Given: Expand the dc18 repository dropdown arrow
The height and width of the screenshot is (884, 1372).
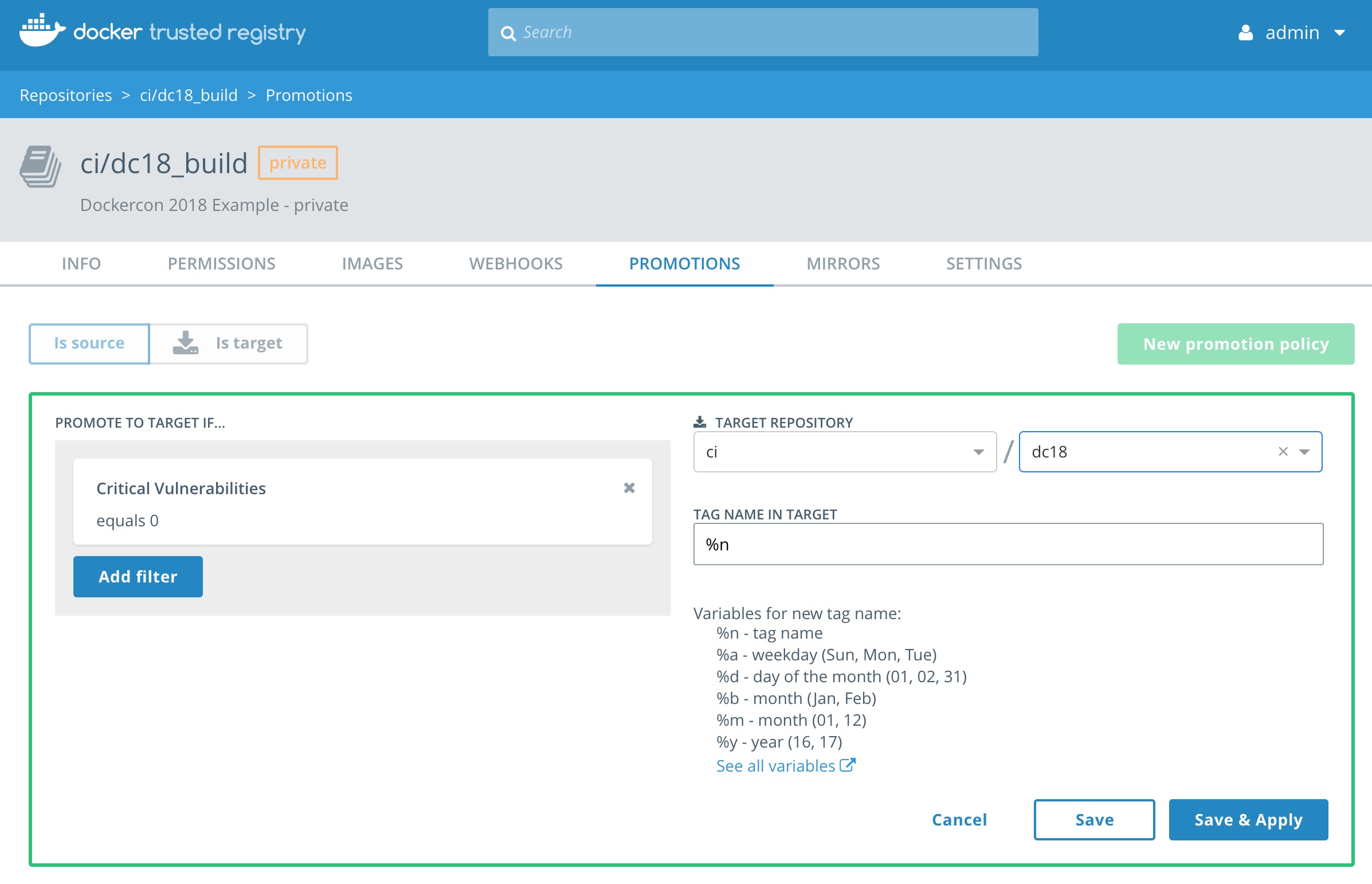Looking at the screenshot, I should click(1304, 452).
